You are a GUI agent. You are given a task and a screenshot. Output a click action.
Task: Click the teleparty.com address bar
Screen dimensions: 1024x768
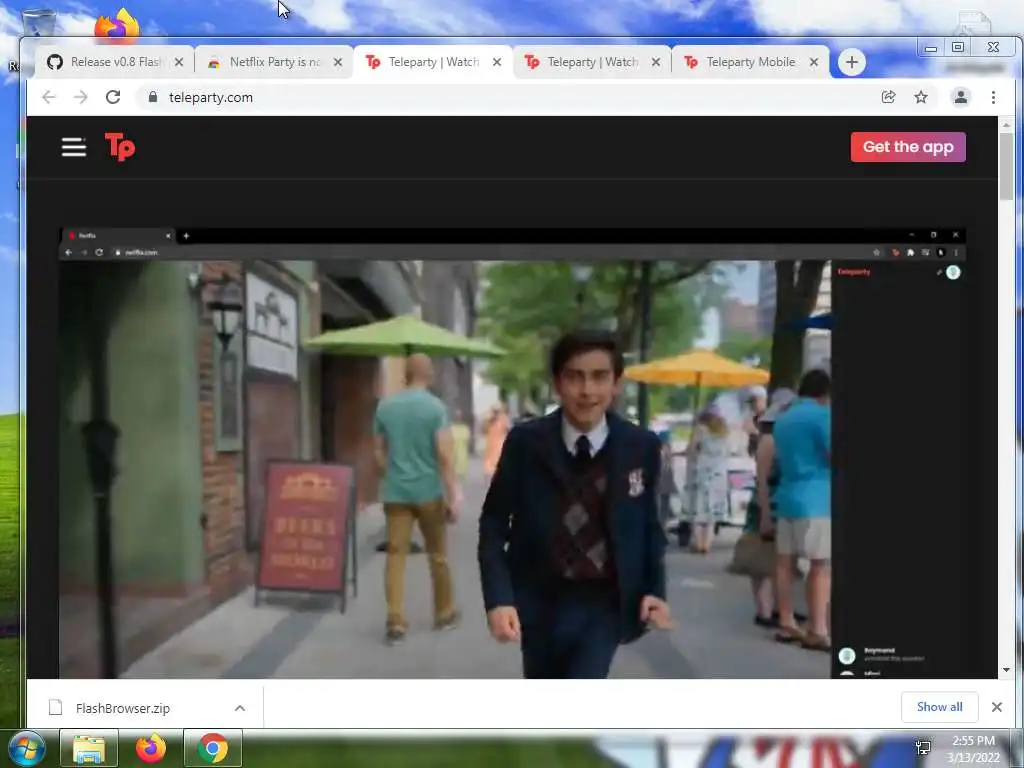click(x=509, y=97)
